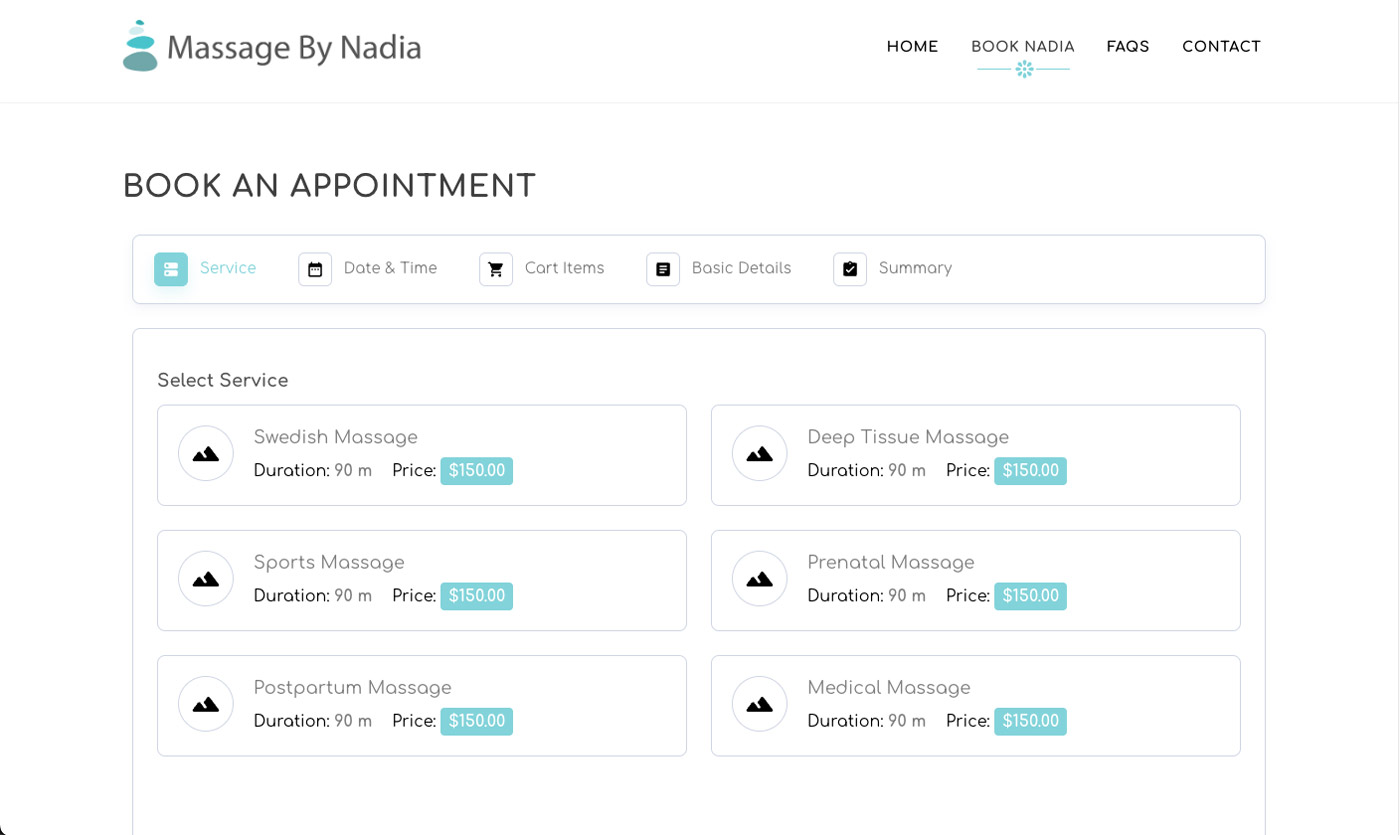Click the Date & Time calendar icon
The height and width of the screenshot is (835, 1400).
[x=314, y=269]
